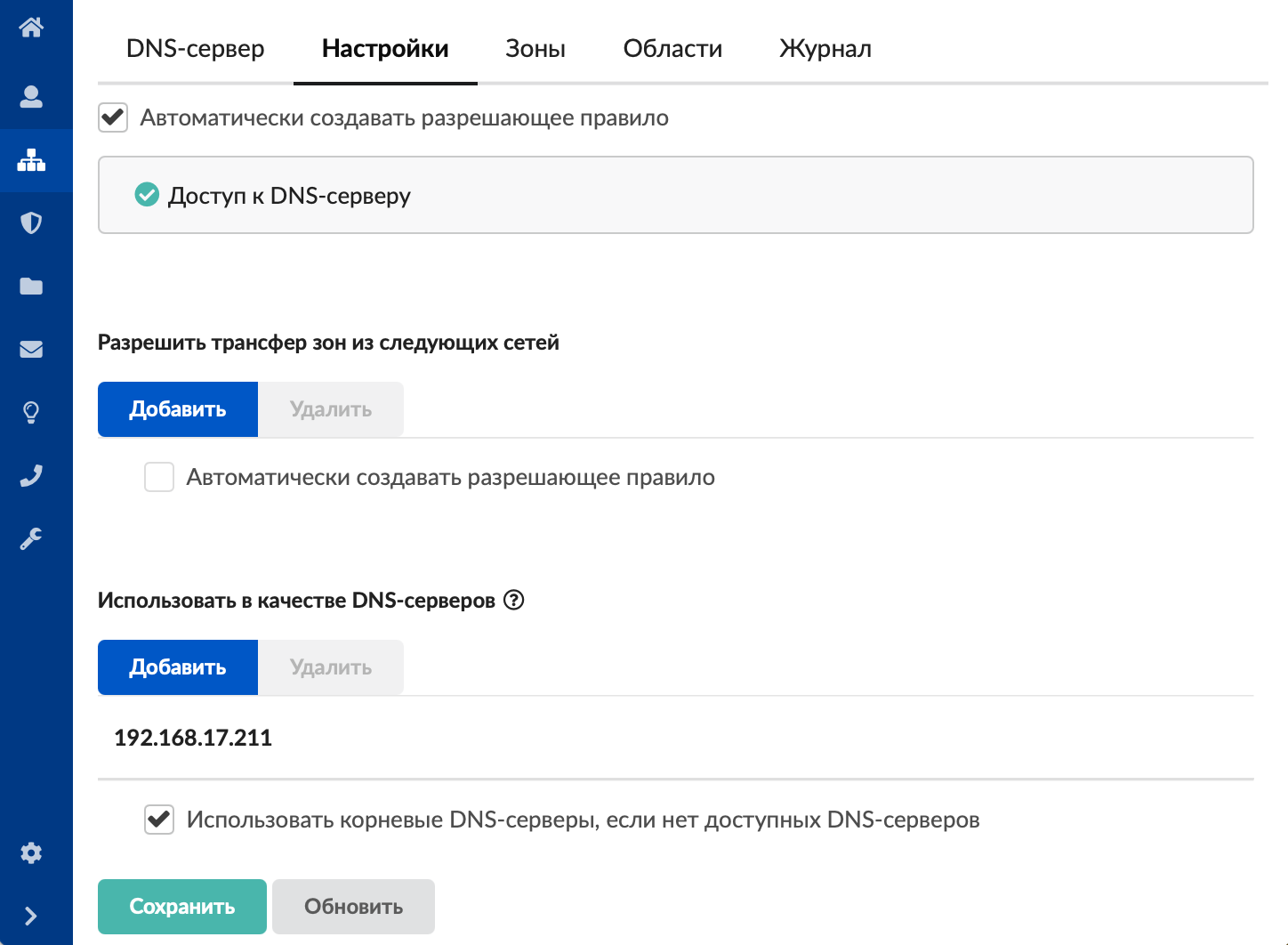Open the lightbulb icon in sidebar
Image resolution: width=1288 pixels, height=945 pixels.
[31, 412]
